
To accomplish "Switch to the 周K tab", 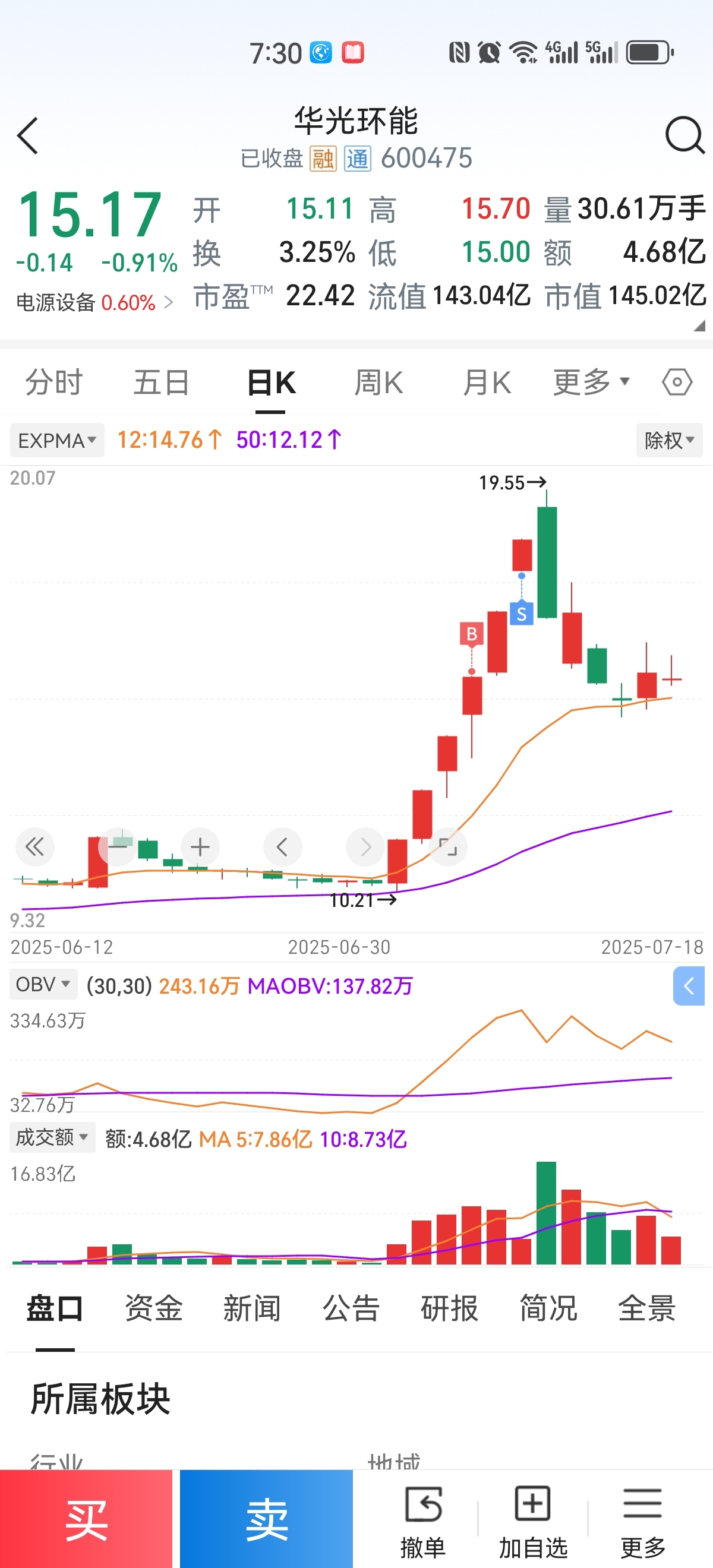I will click(378, 383).
